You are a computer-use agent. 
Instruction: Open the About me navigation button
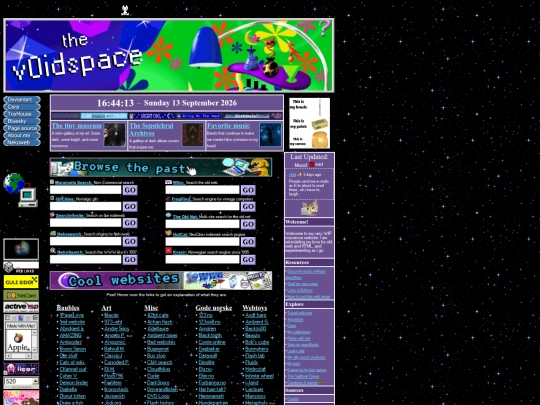22,135
